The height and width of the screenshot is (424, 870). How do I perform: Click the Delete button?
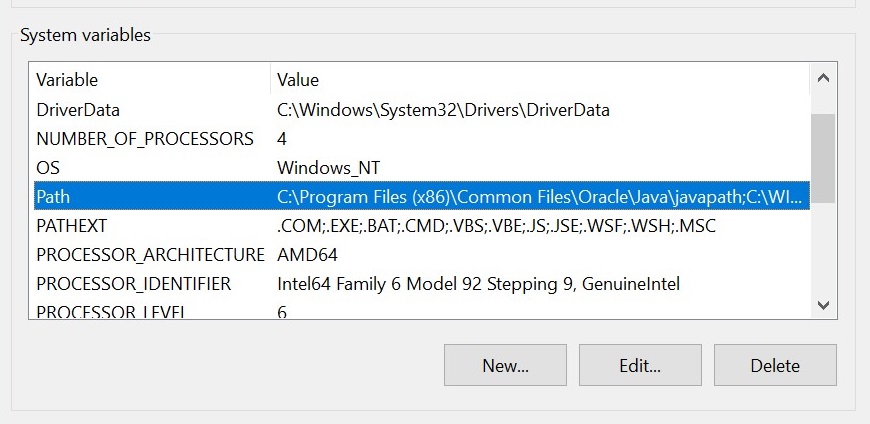point(775,365)
